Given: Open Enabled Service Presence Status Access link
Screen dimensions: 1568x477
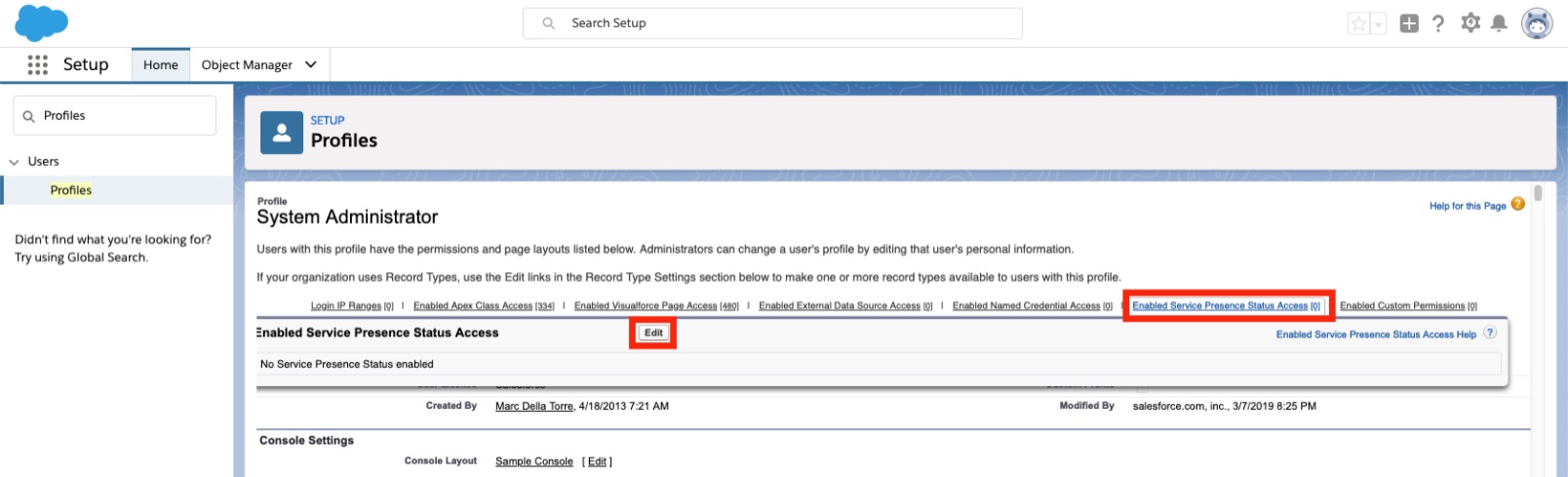Looking at the screenshot, I should click(x=1226, y=306).
